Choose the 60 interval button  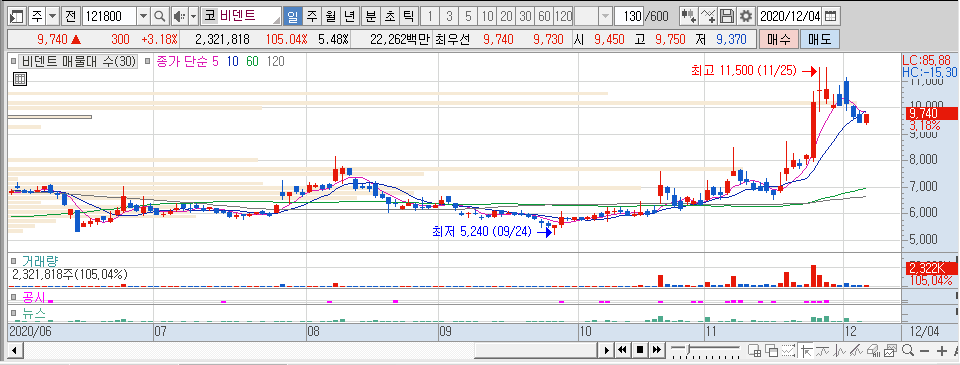pyautogui.click(x=544, y=16)
